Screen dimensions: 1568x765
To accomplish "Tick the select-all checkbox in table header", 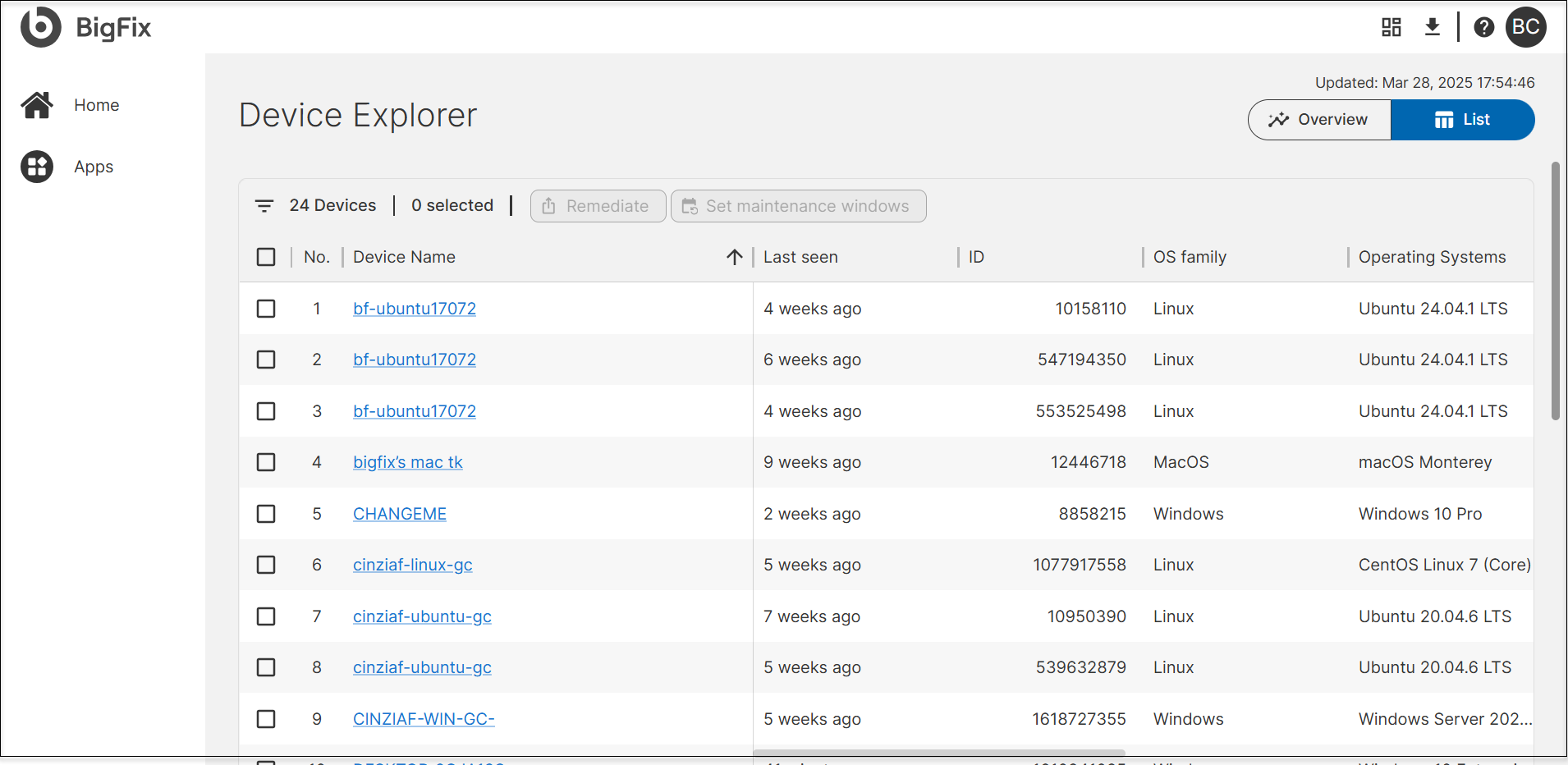I will (x=266, y=257).
